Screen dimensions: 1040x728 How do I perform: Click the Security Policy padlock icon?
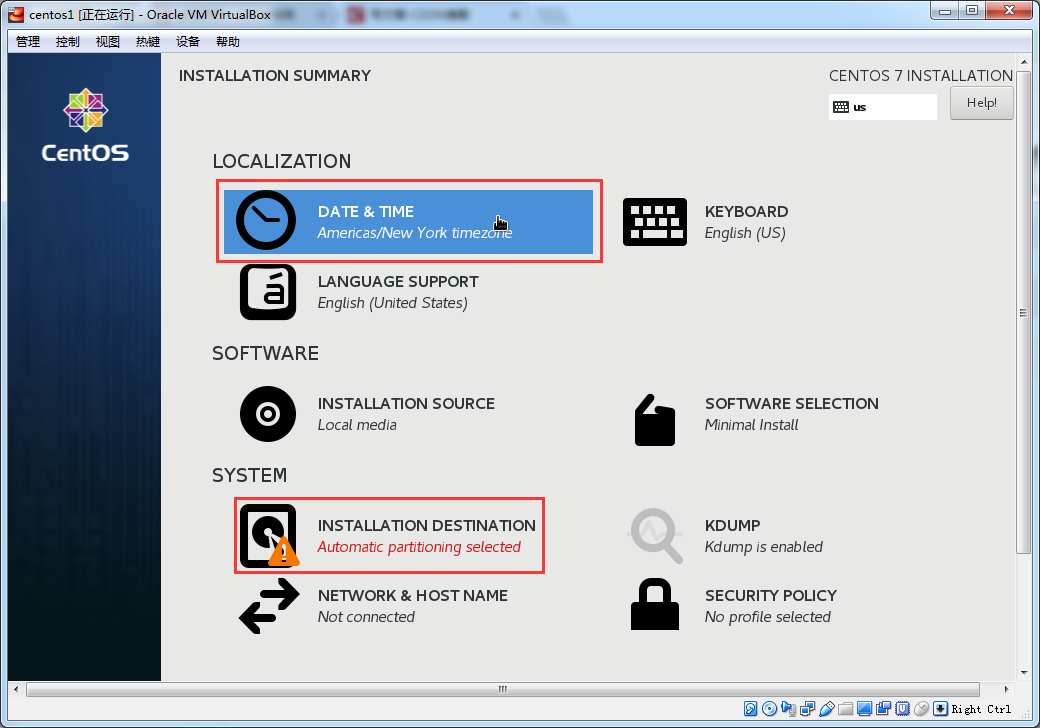[655, 604]
